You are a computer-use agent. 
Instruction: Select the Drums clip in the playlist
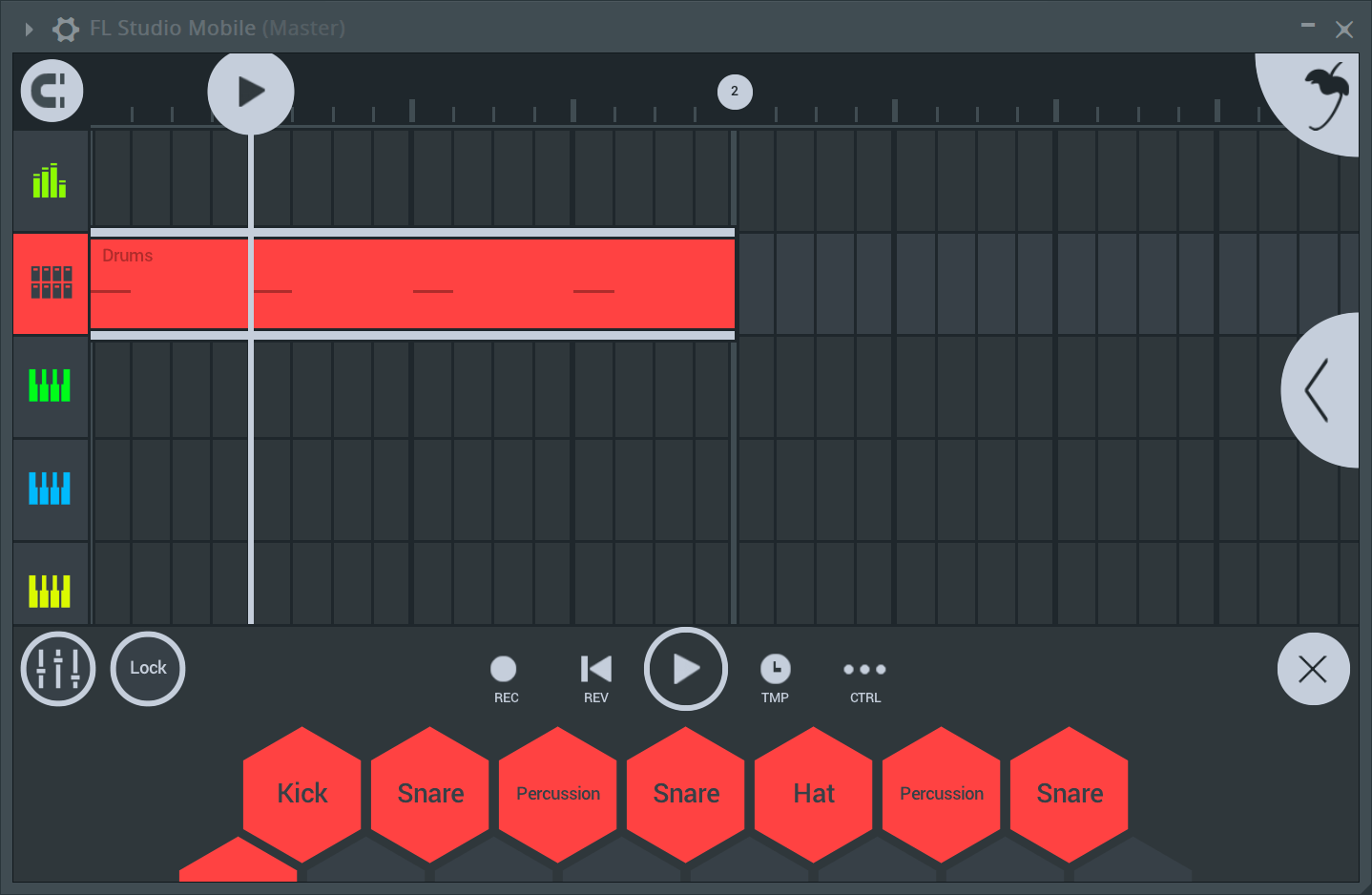410,283
